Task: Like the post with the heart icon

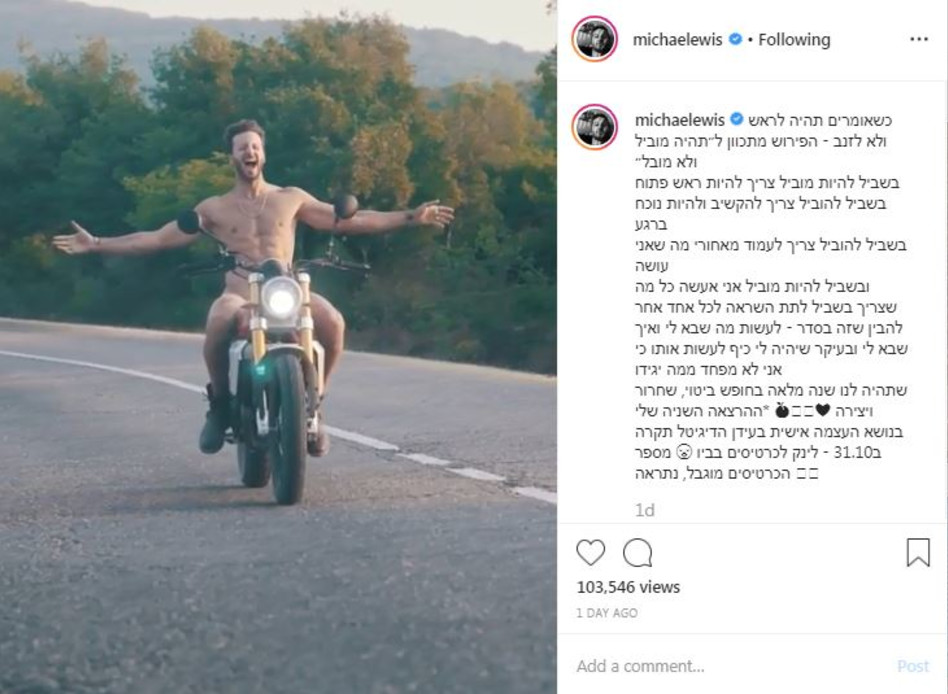Action: 591,552
